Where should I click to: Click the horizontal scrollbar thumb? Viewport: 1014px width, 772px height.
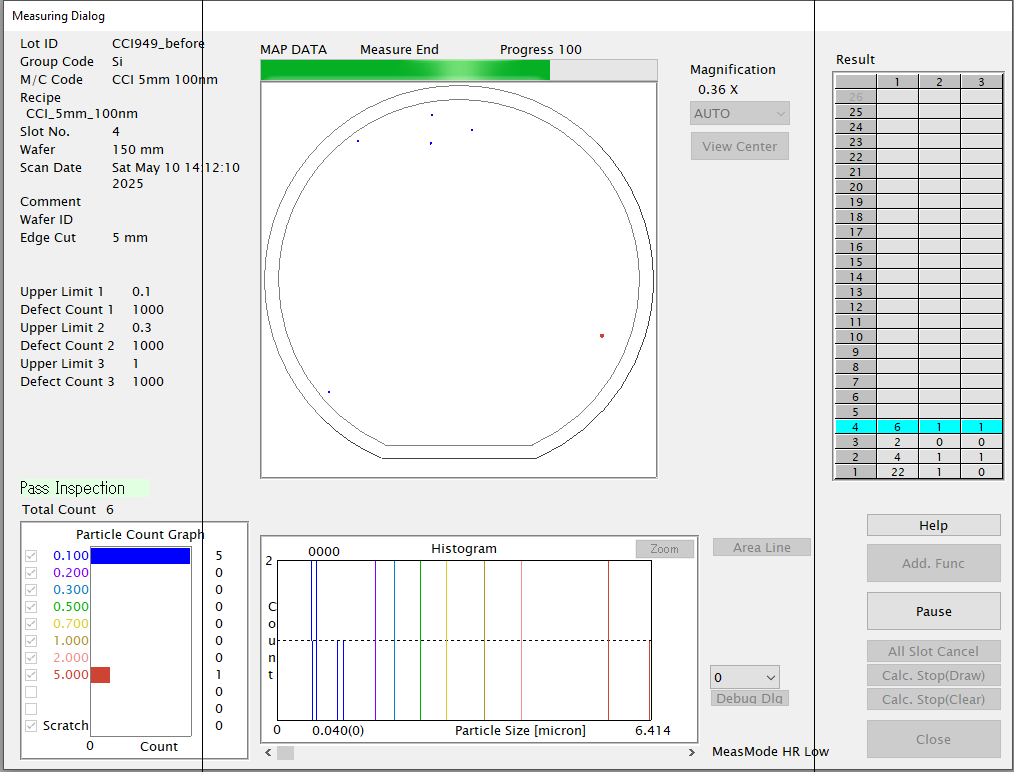(x=285, y=753)
